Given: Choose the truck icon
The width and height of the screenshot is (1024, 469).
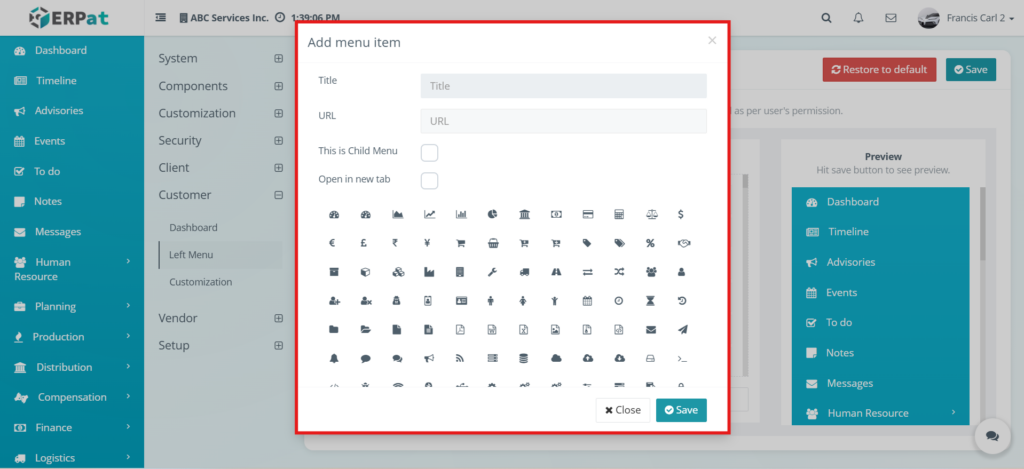Looking at the screenshot, I should coord(525,271).
